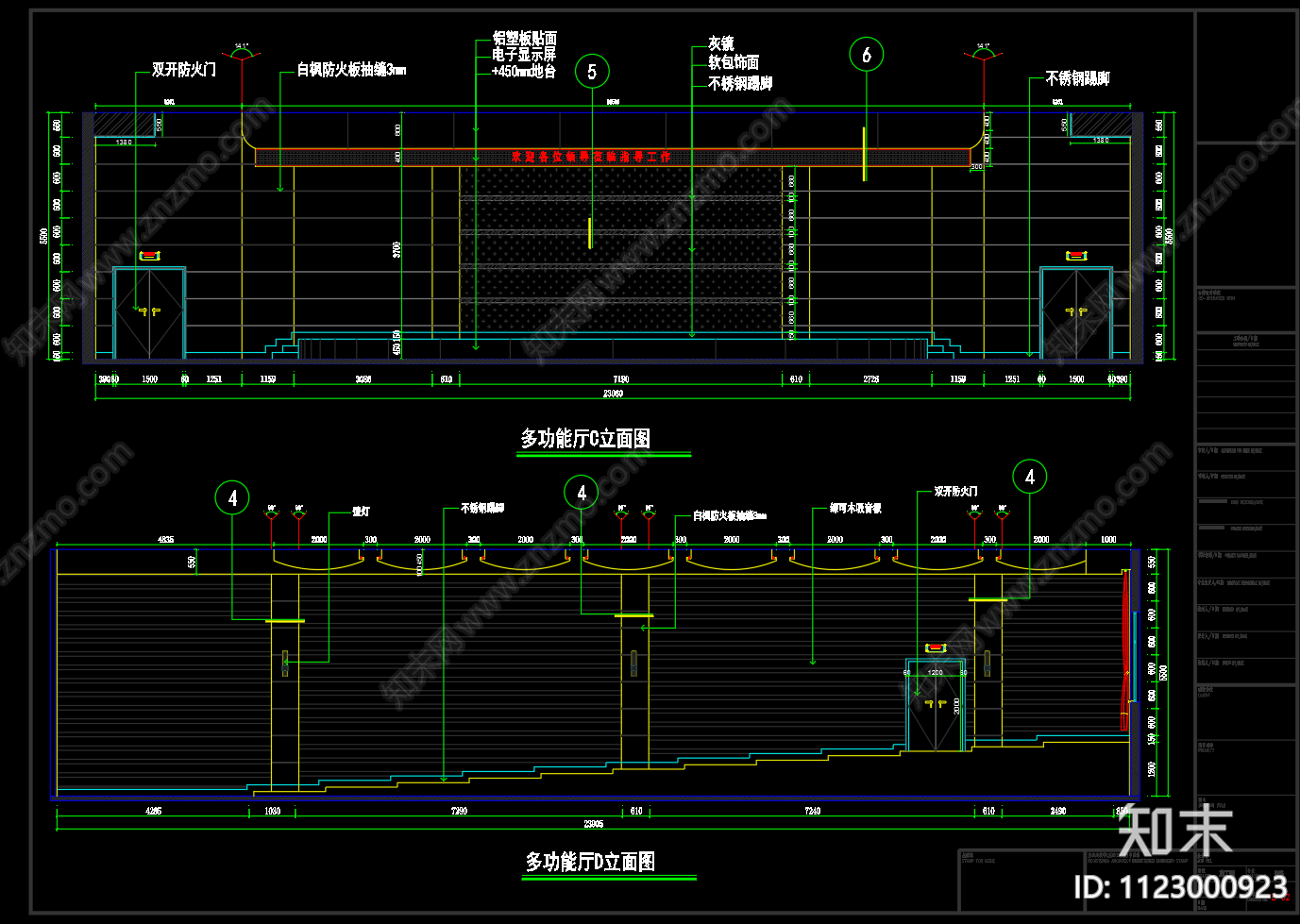The height and width of the screenshot is (924, 1300).
Task: Click the circled 5 section callout
Action: click(592, 71)
